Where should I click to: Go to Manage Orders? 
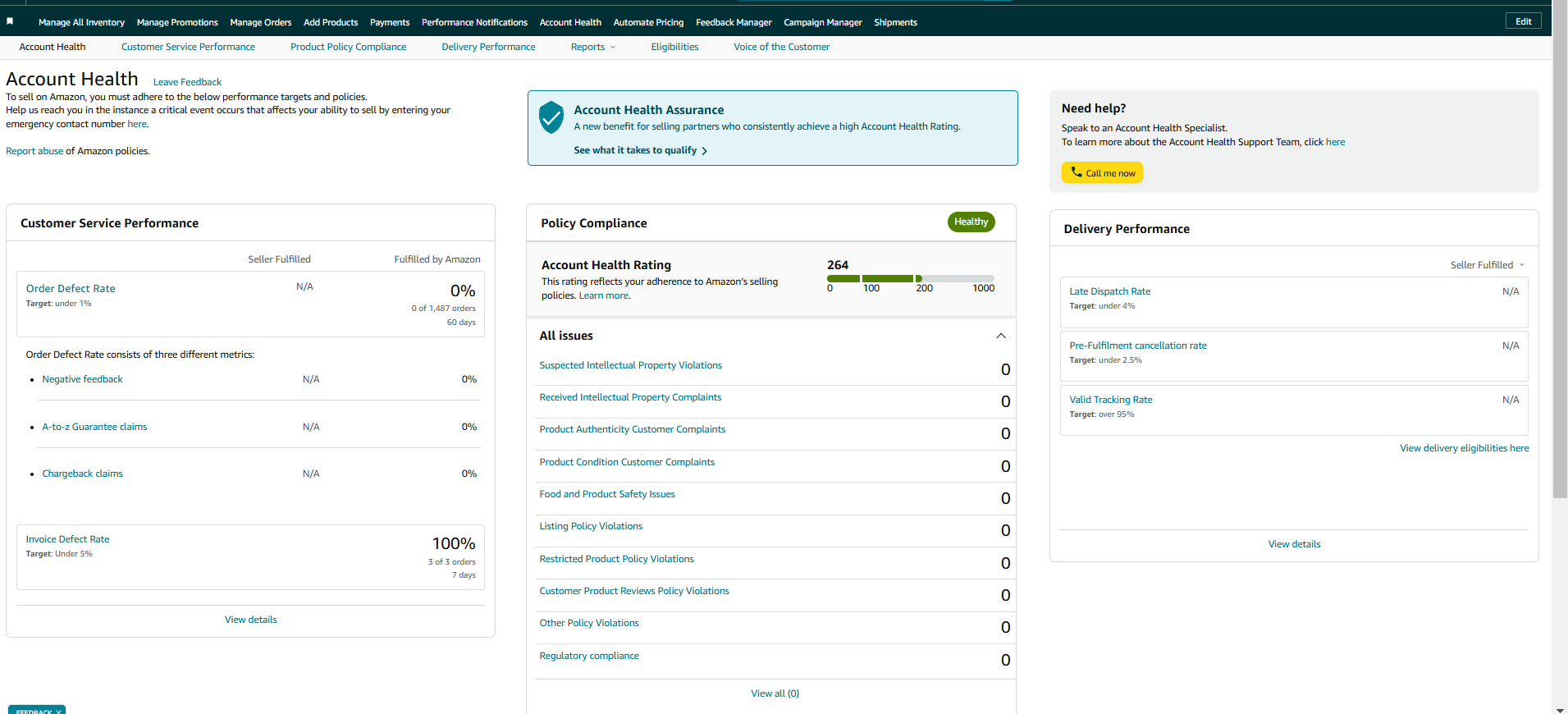point(261,22)
